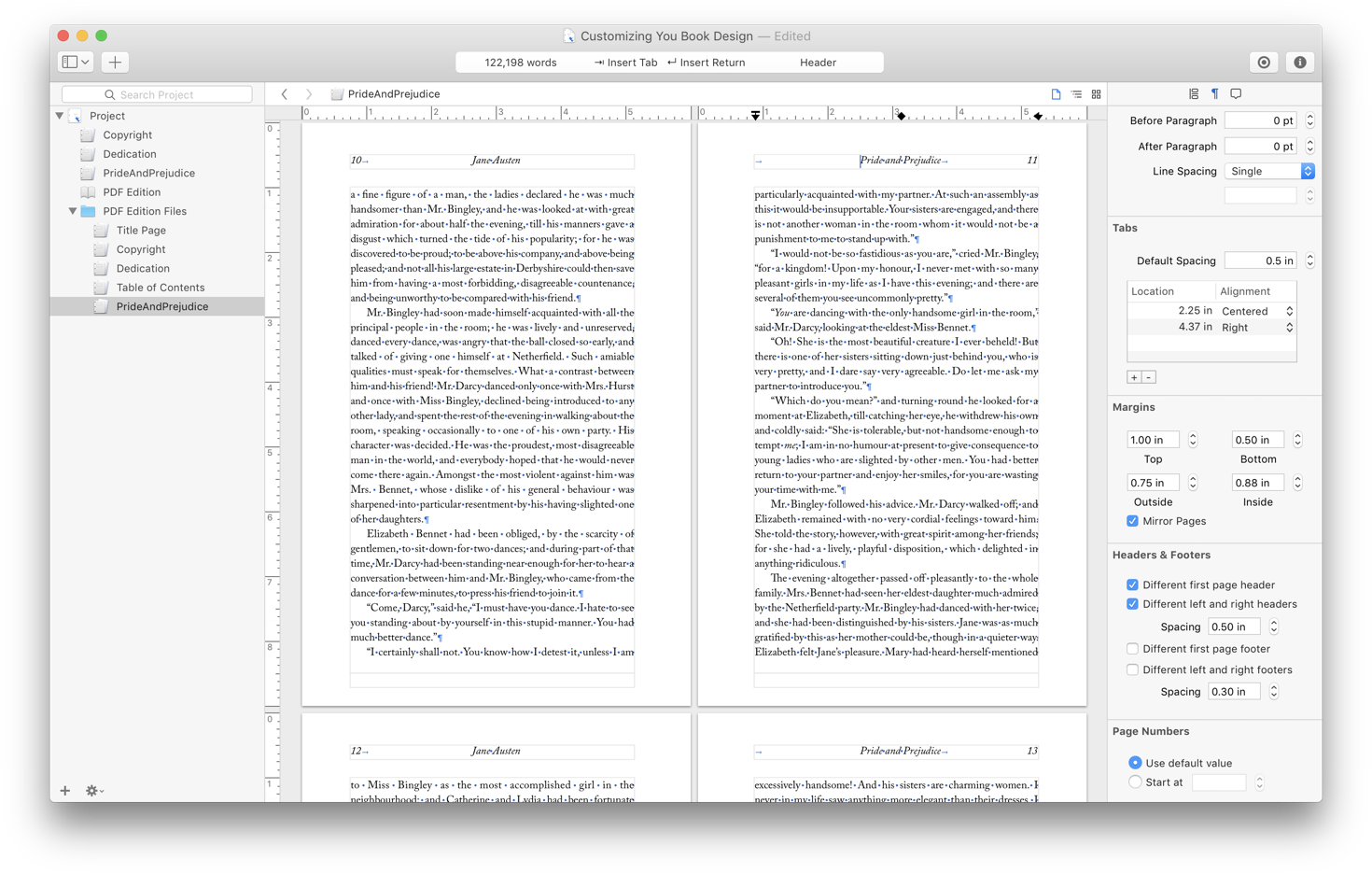Select the Title Page item
Screen dimensions: 1372x873
(x=141, y=230)
